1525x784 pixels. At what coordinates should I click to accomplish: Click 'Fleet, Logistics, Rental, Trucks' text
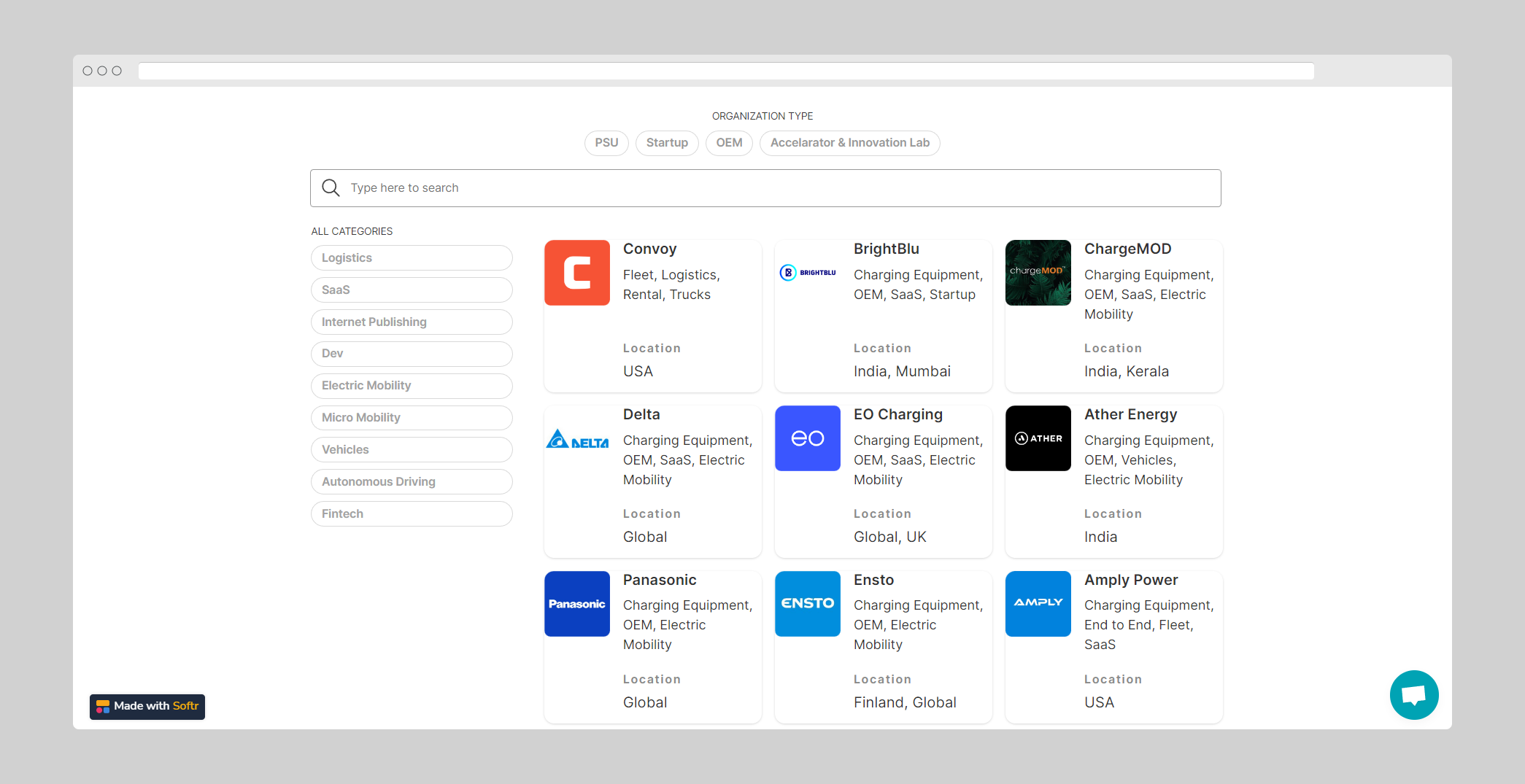tap(671, 284)
